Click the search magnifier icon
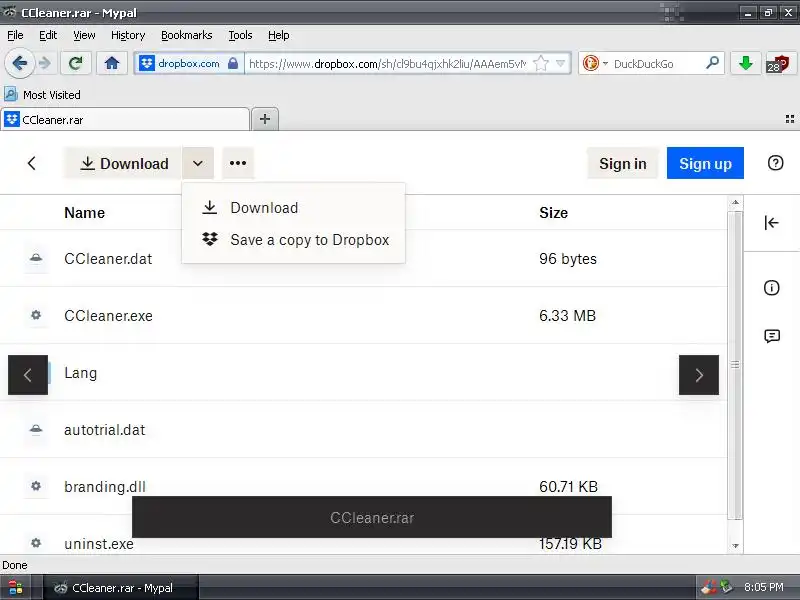Screen dimensions: 800x600 712,63
